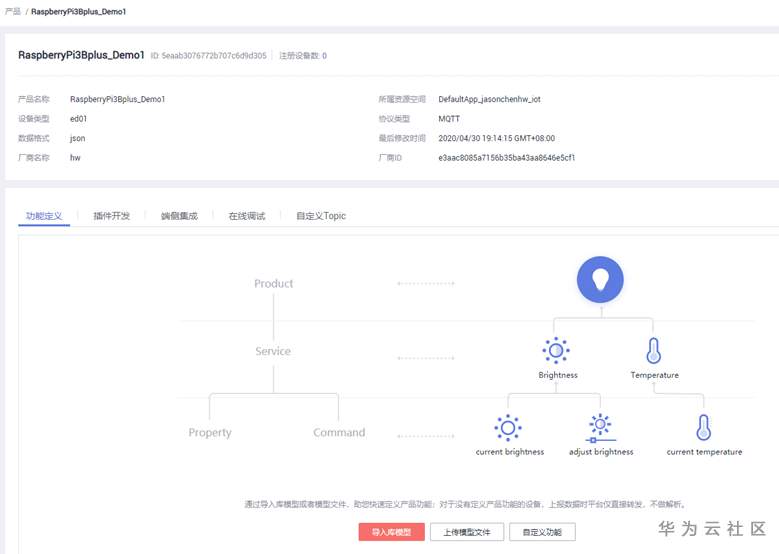Screen dimensions: 779x554
Task: Click the RaspberryPi3Bplus_Demo1 page title
Action: [81, 55]
